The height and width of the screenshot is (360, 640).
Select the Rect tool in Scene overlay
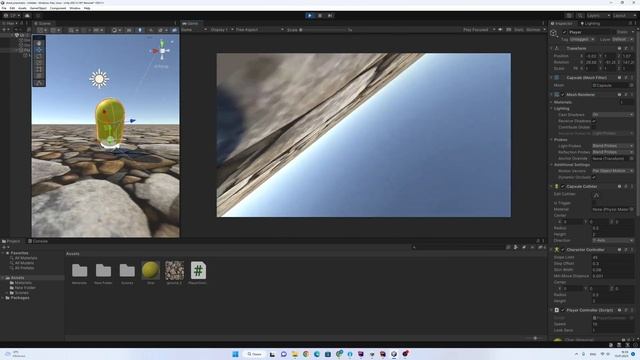[x=39, y=69]
